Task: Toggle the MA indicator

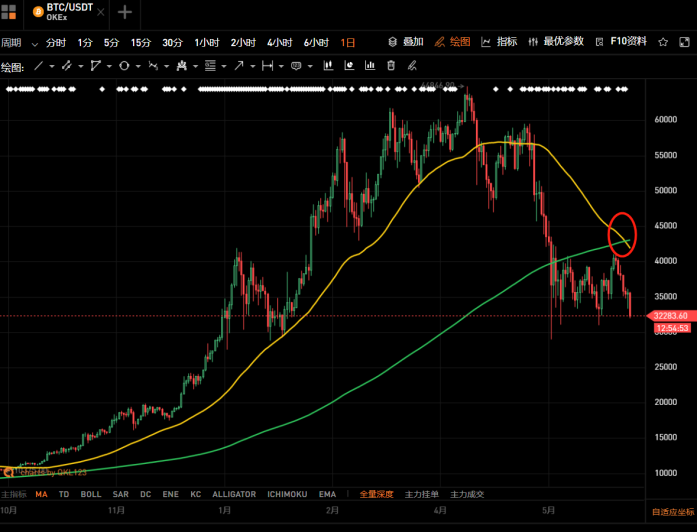Action: pyautogui.click(x=41, y=495)
